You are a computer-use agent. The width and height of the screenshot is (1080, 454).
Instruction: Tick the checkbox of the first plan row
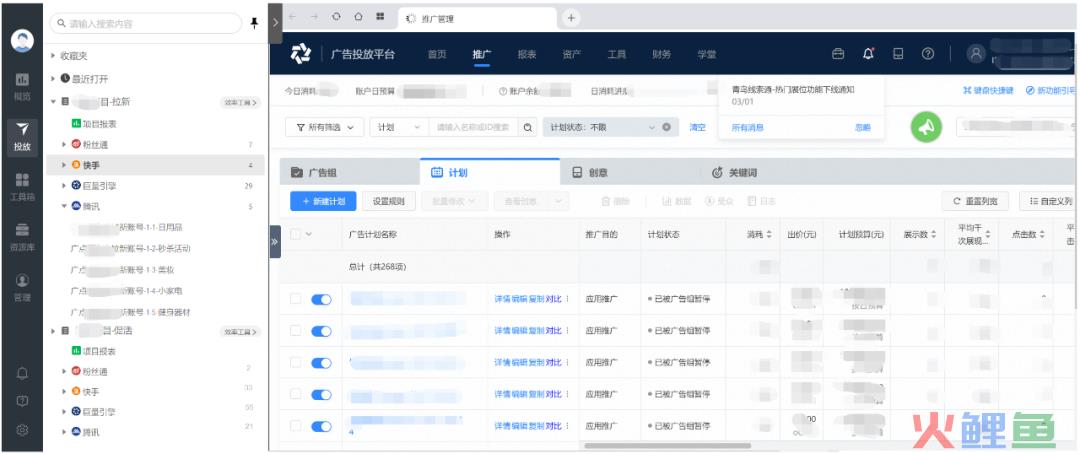295,299
